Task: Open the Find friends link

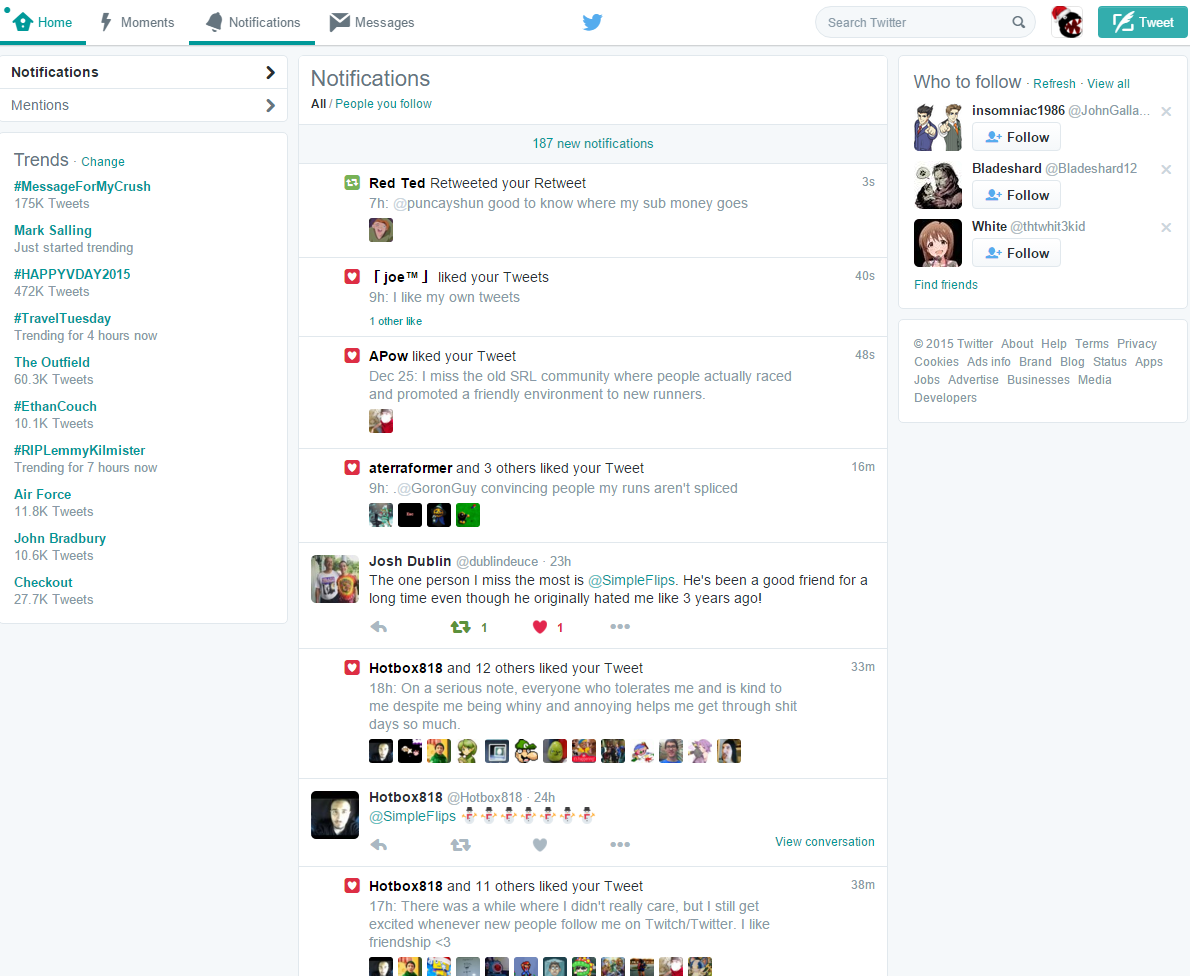Action: [946, 285]
